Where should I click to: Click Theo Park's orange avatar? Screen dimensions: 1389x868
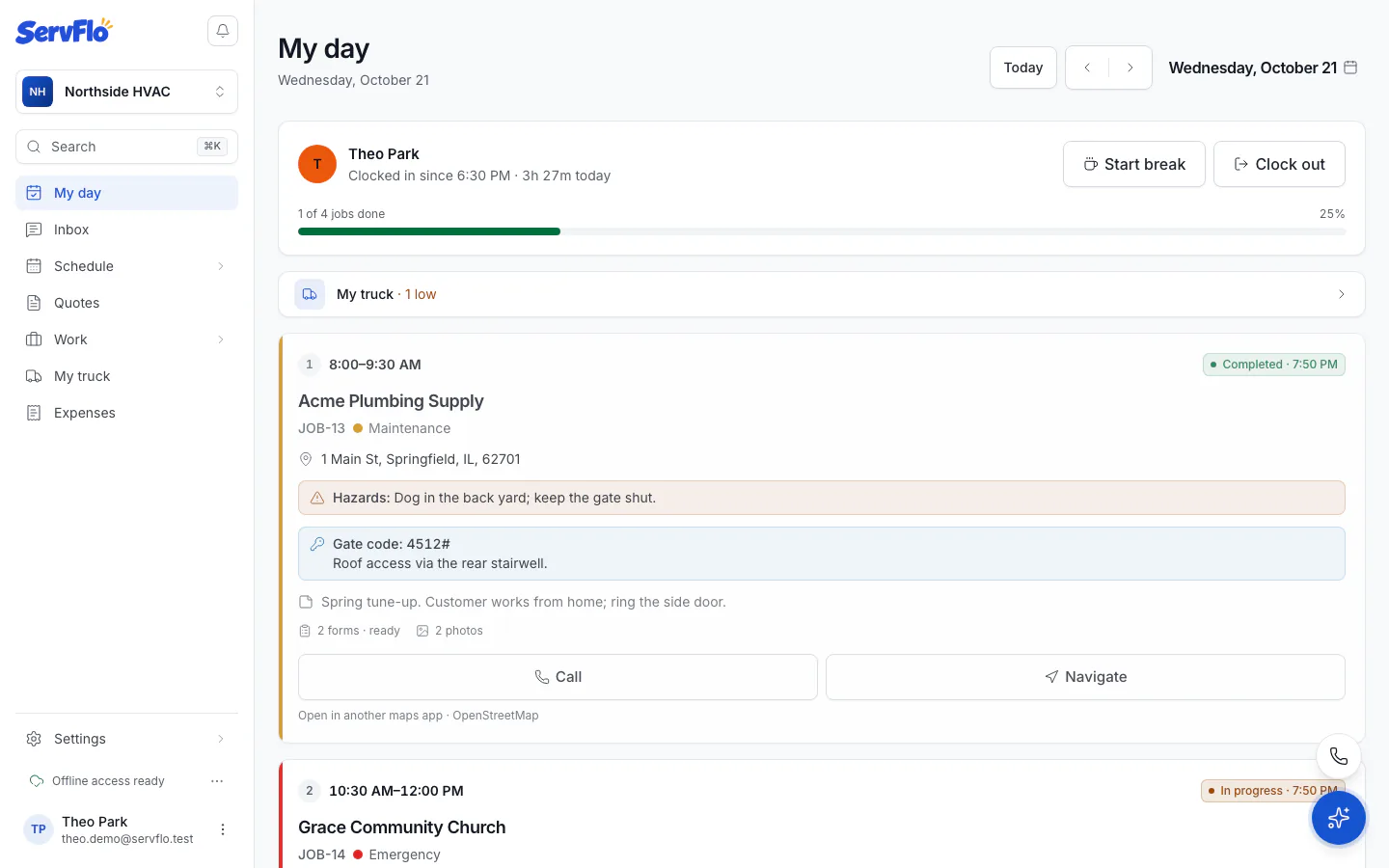[317, 164]
